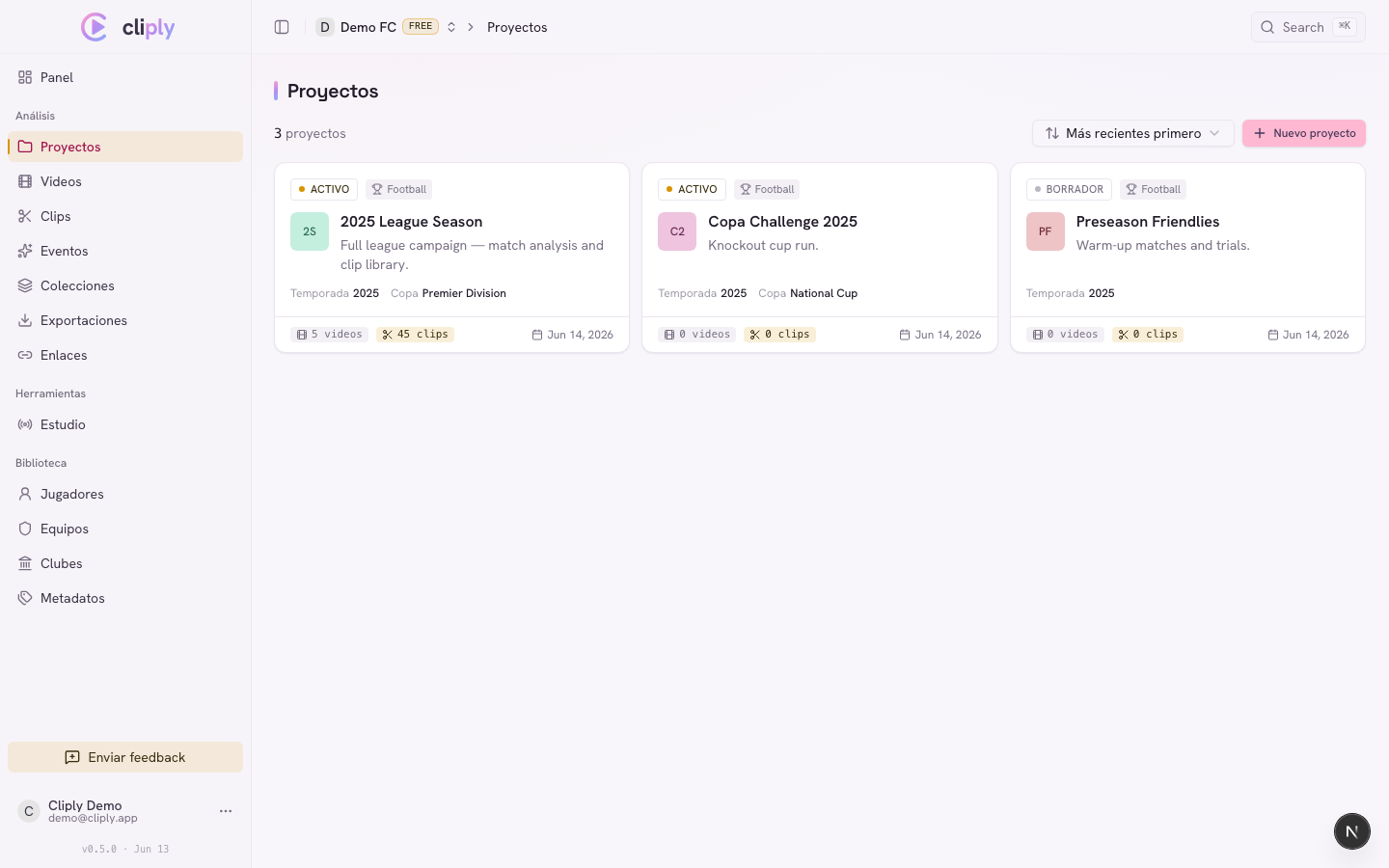Image resolution: width=1389 pixels, height=868 pixels.
Task: Click the Football tag on 2025 League Season
Action: [399, 189]
